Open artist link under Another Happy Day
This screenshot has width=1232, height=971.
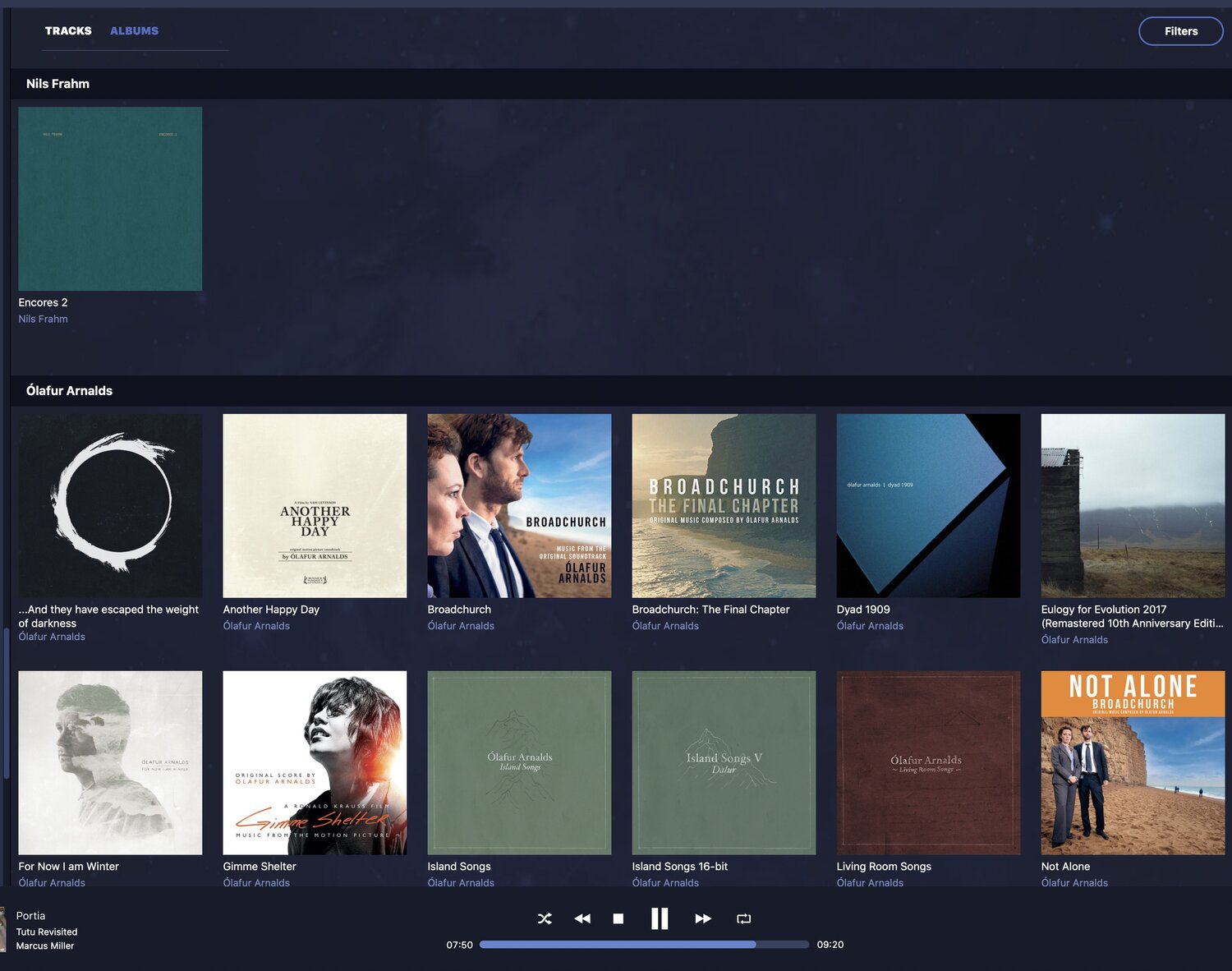(256, 626)
